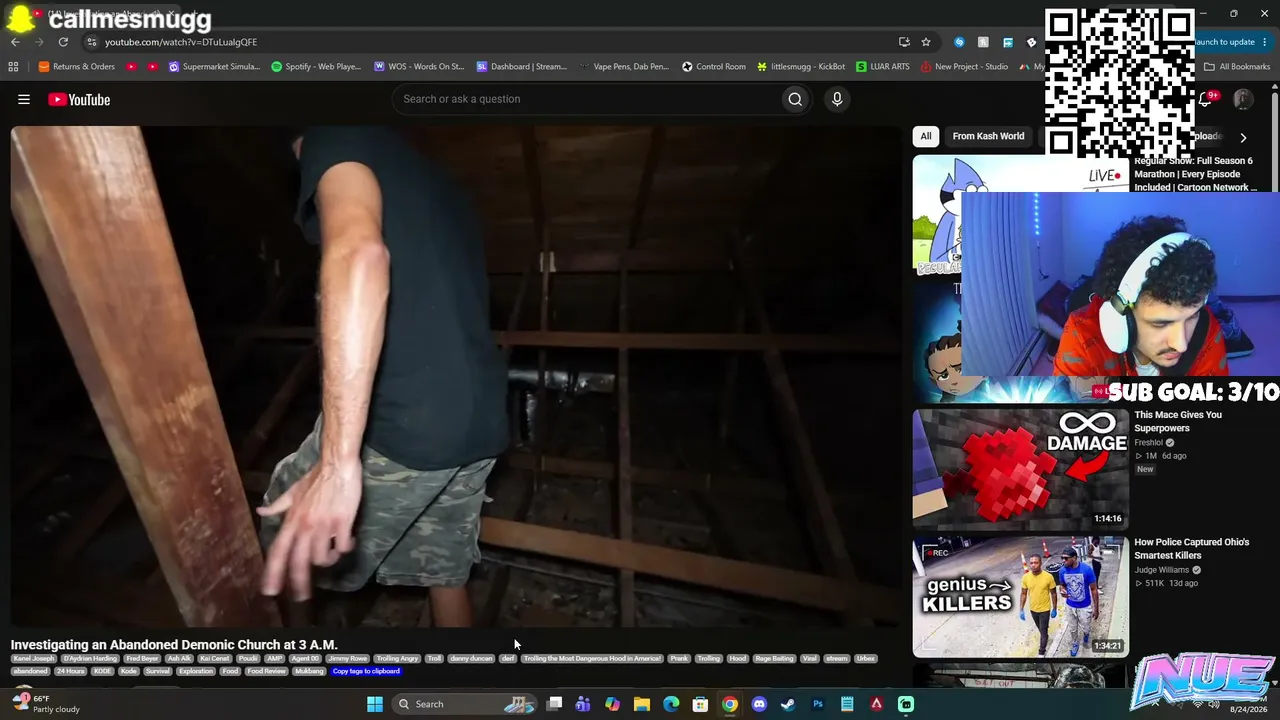Open the 'Freshlol' channel name

click(1149, 443)
